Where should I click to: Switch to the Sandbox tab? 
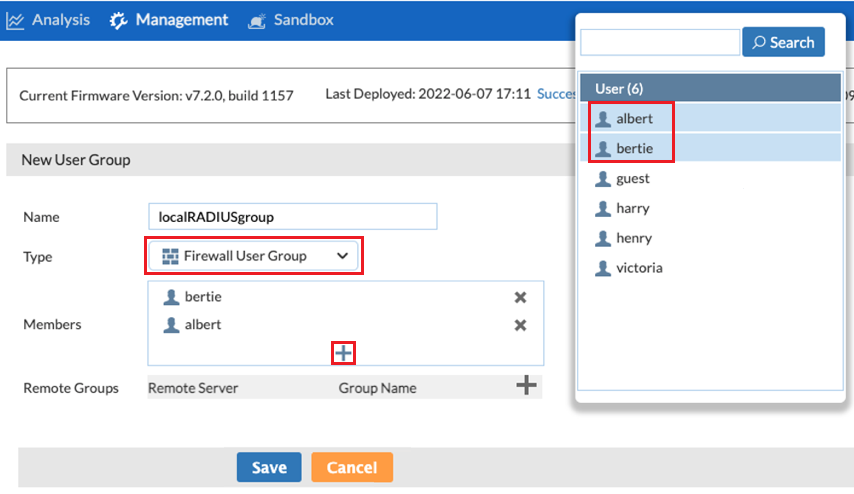pyautogui.click(x=302, y=20)
